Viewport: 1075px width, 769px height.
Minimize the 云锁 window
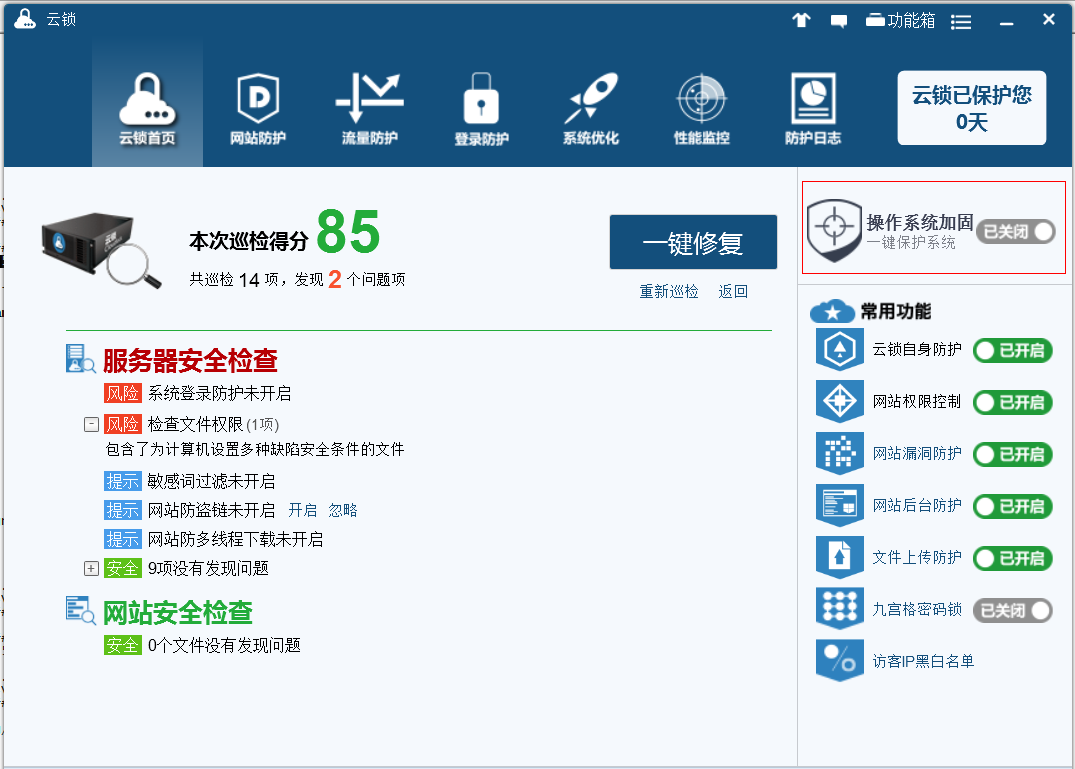point(1006,23)
